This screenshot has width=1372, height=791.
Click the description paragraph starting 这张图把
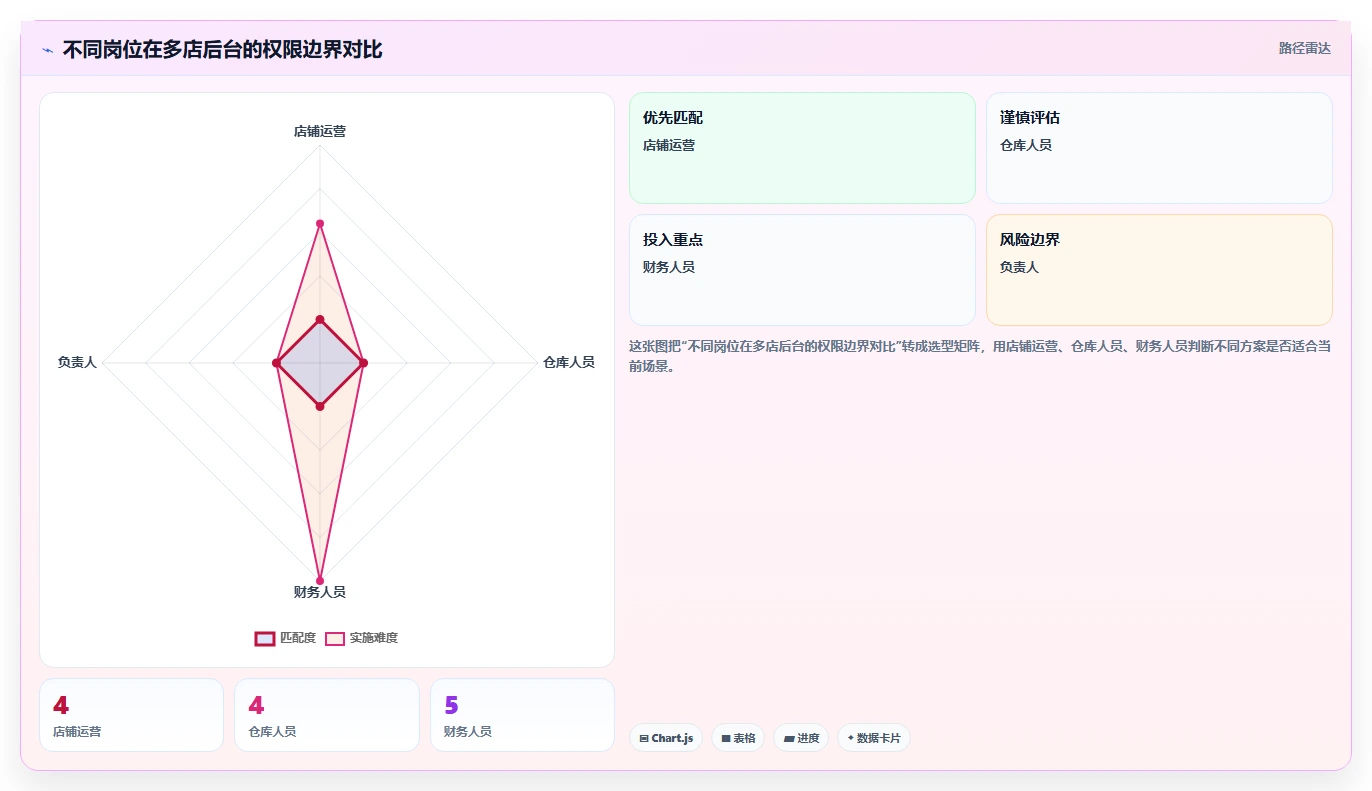click(980, 356)
